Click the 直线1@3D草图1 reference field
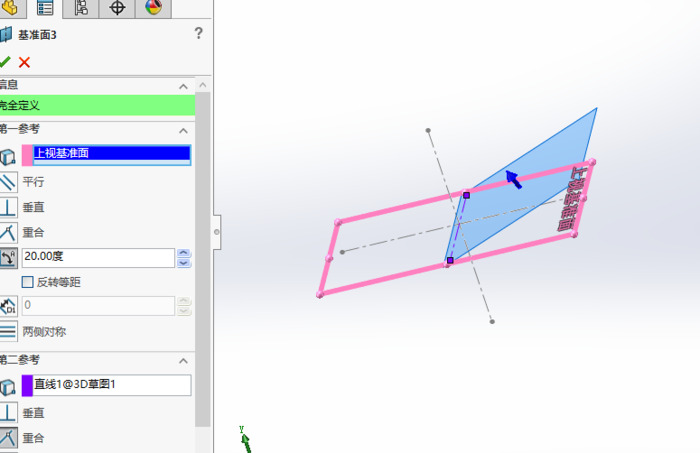Image resolution: width=700 pixels, height=453 pixels. [111, 384]
